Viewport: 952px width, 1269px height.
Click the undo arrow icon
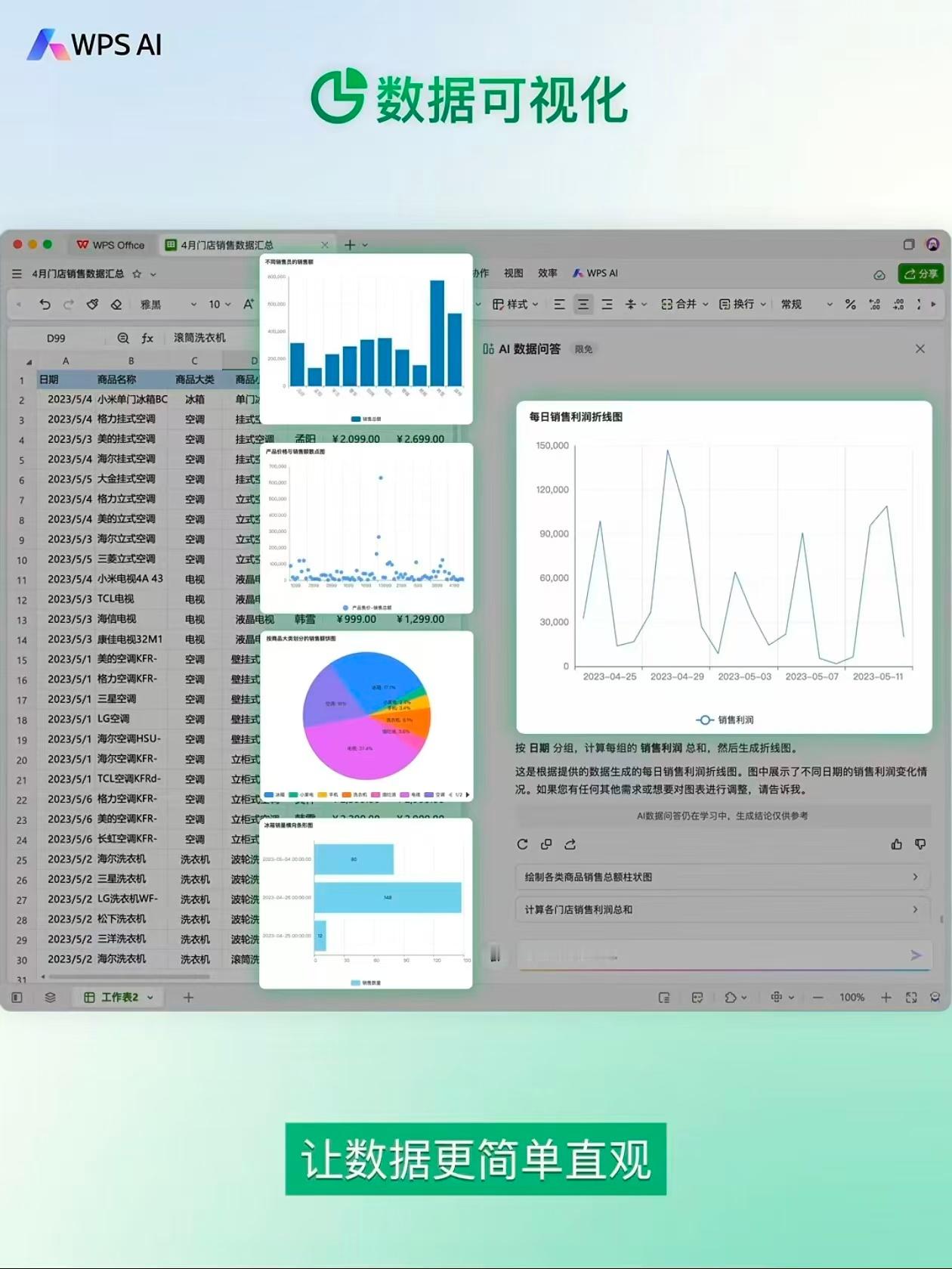(x=45, y=305)
